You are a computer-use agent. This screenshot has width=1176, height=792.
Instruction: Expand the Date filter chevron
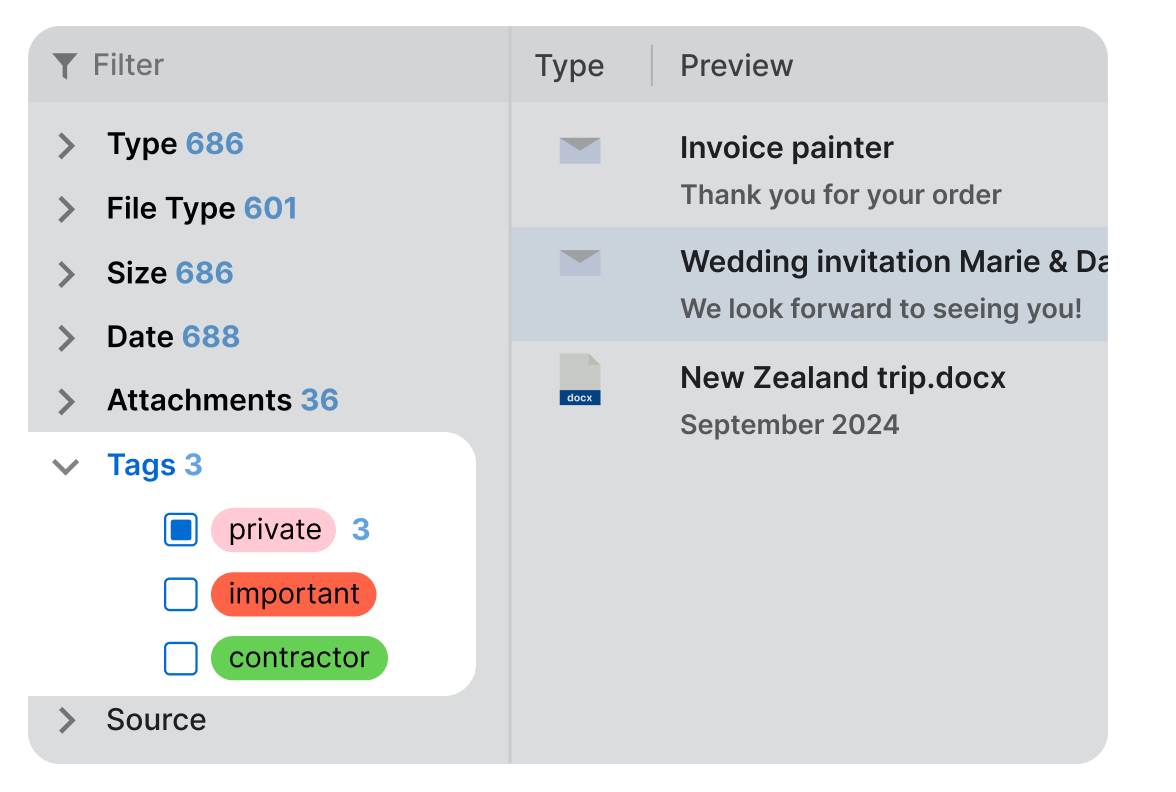point(67,338)
